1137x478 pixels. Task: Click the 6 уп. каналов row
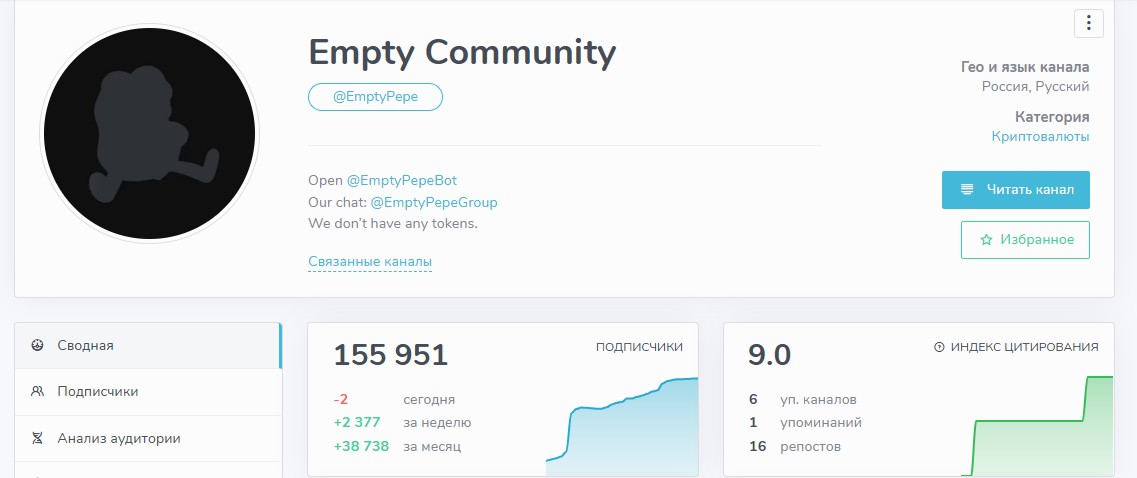click(x=803, y=400)
